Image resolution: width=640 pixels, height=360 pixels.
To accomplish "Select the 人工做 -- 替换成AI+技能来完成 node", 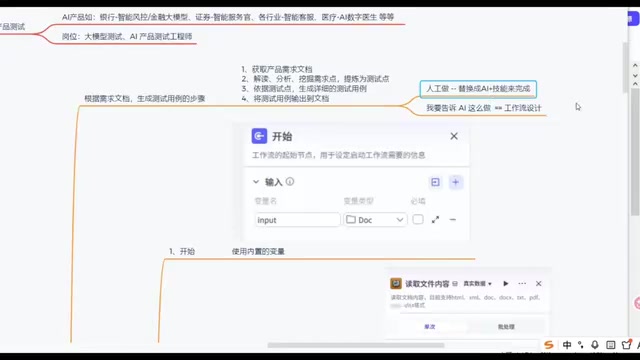I will [x=478, y=89].
